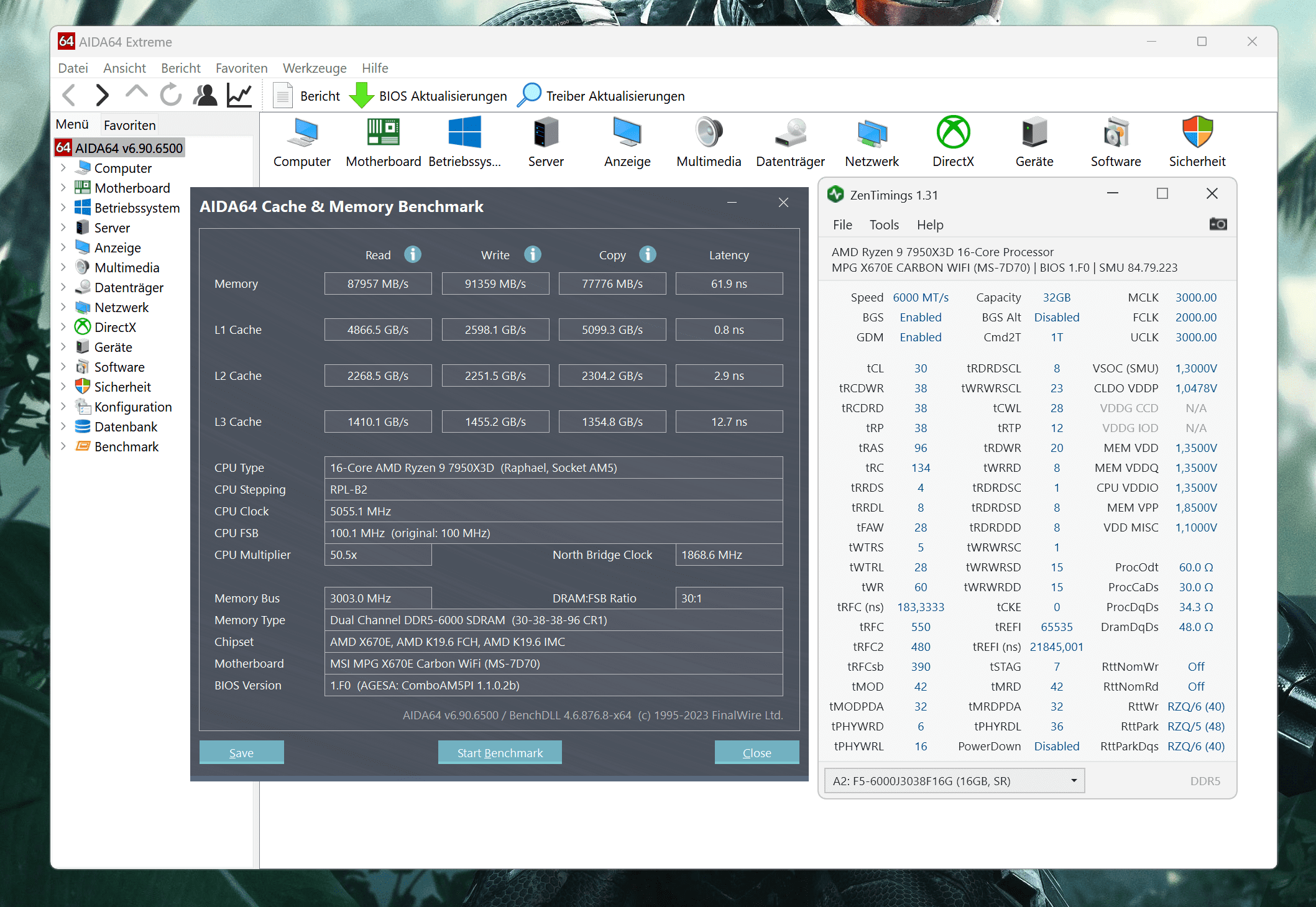Viewport: 1316px width, 907px height.
Task: Expand the Konfiguration tree node
Action: pyautogui.click(x=63, y=407)
